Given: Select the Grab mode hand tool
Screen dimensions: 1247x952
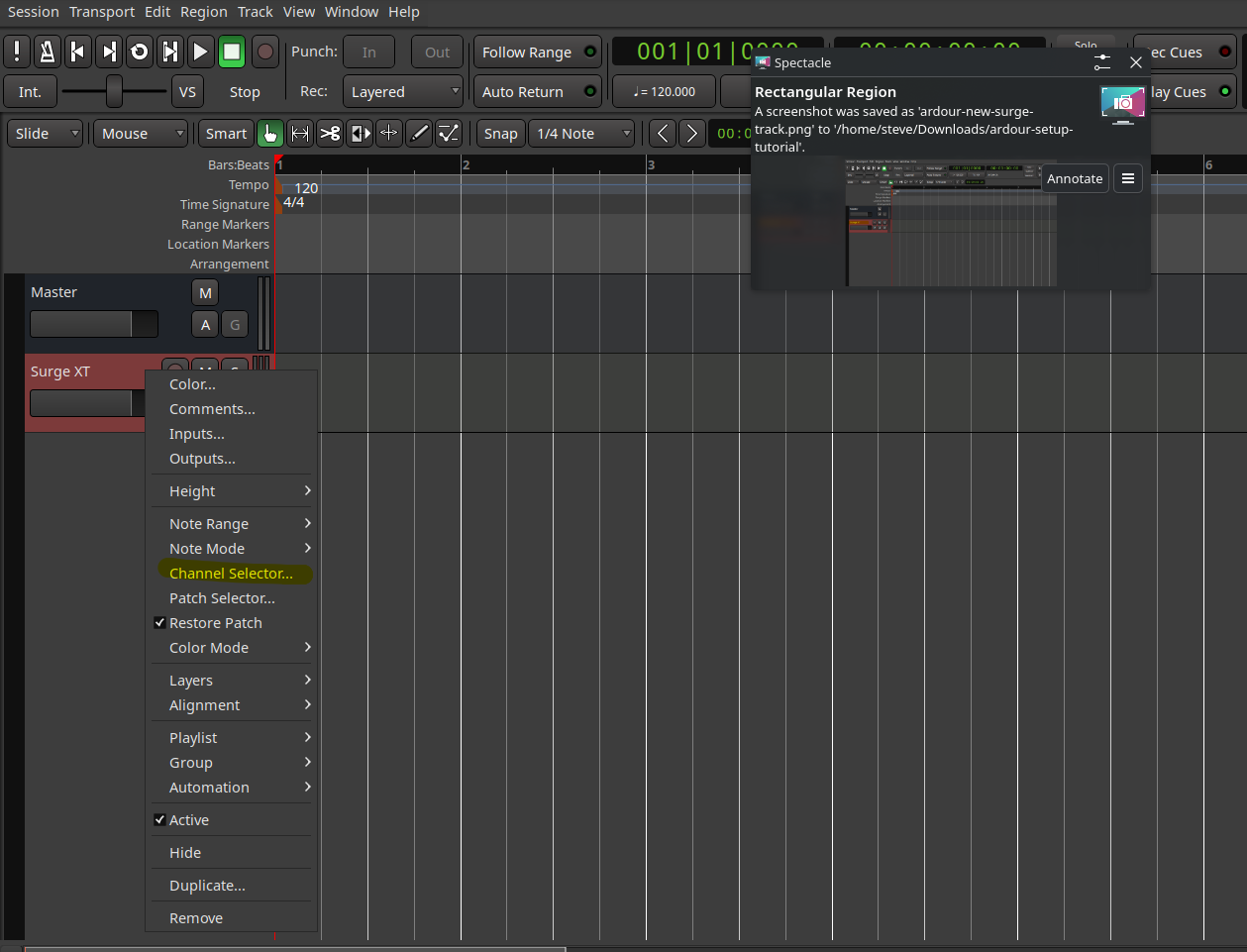Looking at the screenshot, I should [x=269, y=133].
